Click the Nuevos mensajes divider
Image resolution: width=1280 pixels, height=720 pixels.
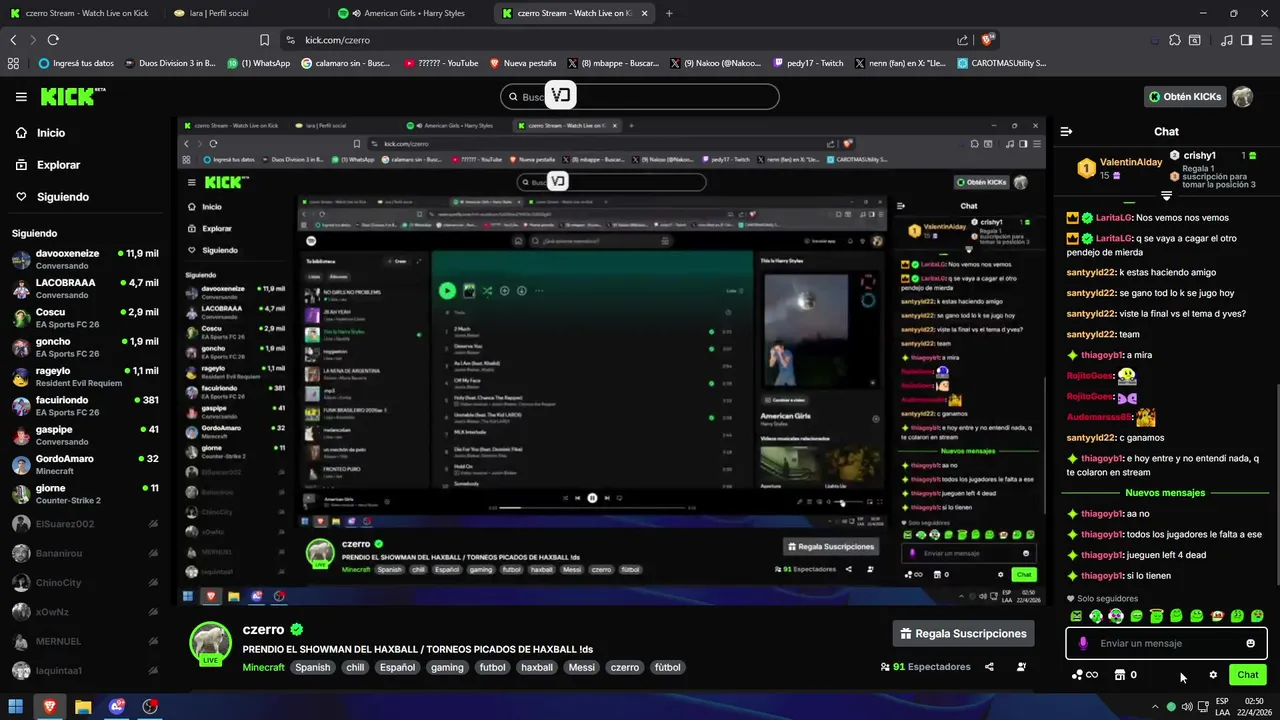tap(1165, 493)
